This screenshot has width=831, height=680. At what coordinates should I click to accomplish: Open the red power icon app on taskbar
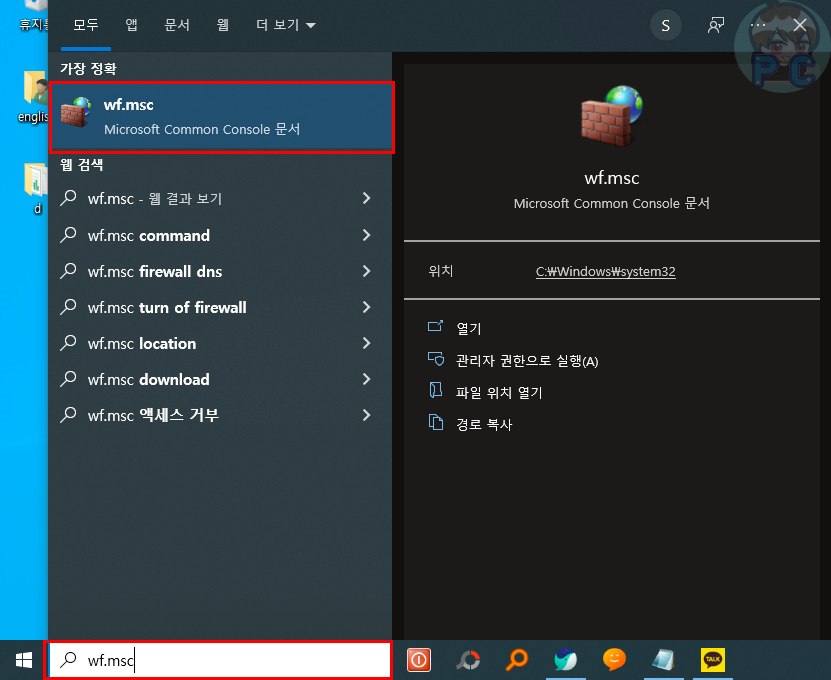(x=419, y=660)
